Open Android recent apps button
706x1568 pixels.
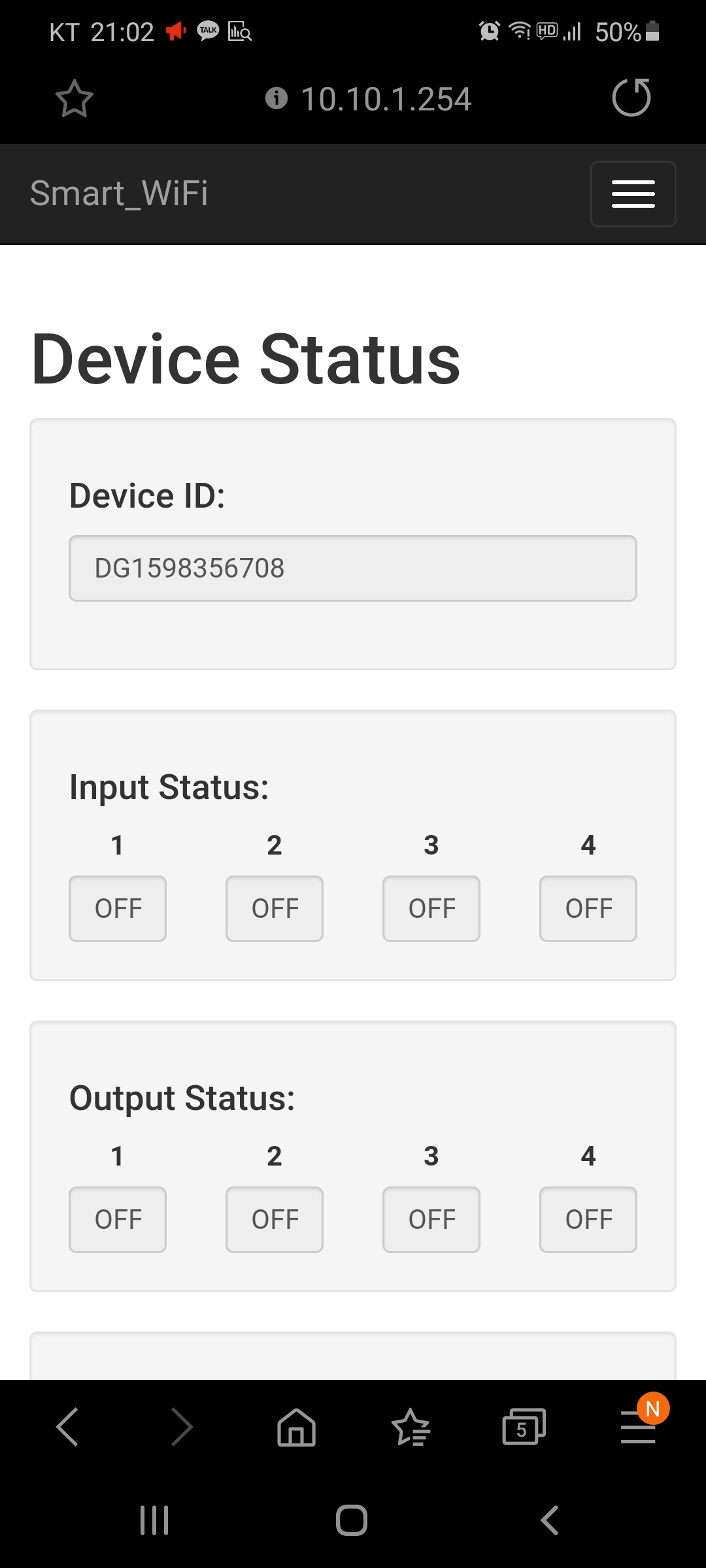pos(154,1520)
